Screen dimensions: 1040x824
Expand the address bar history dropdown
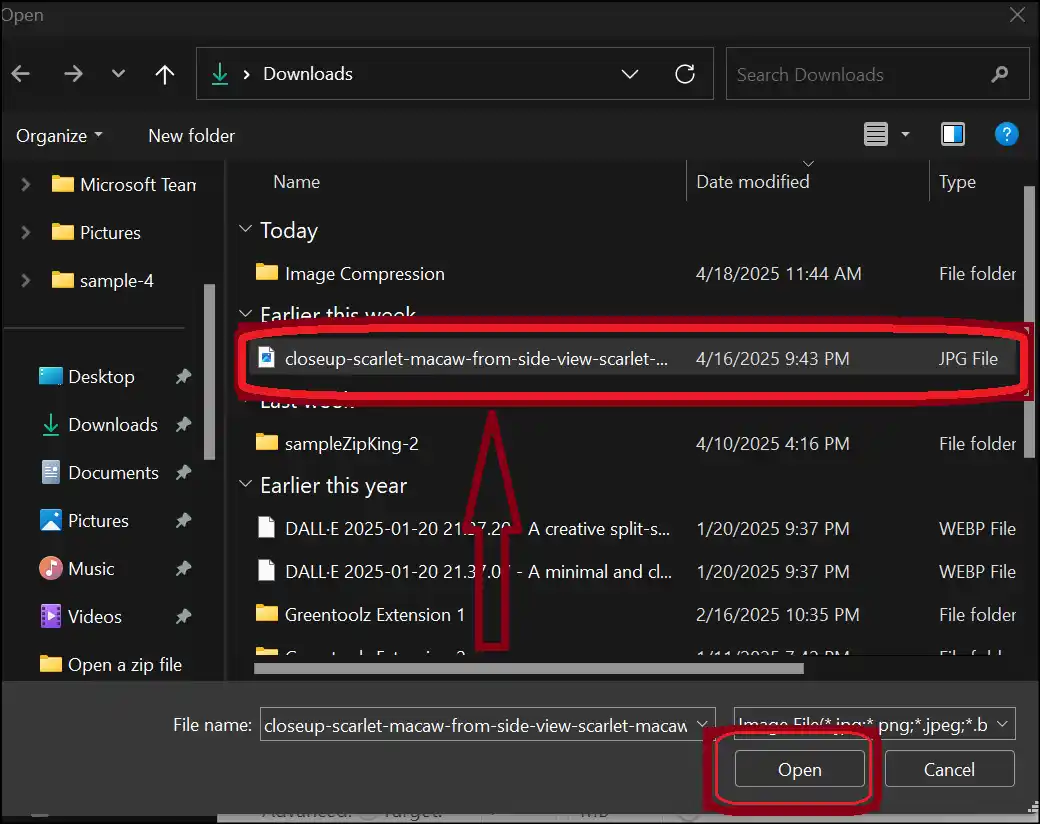(629, 74)
